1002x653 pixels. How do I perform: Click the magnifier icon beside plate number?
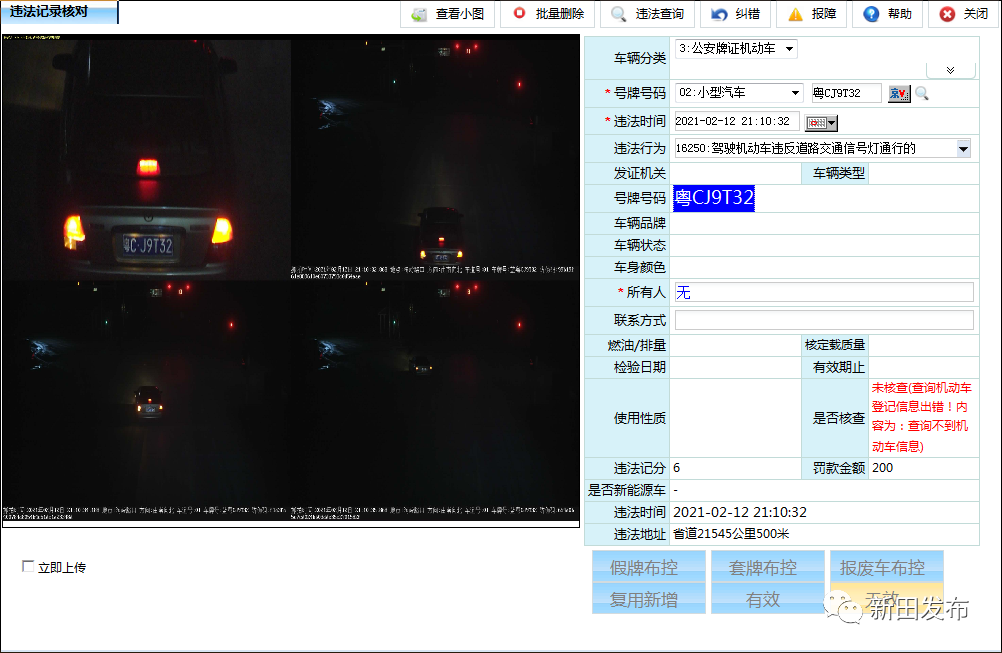pos(921,94)
